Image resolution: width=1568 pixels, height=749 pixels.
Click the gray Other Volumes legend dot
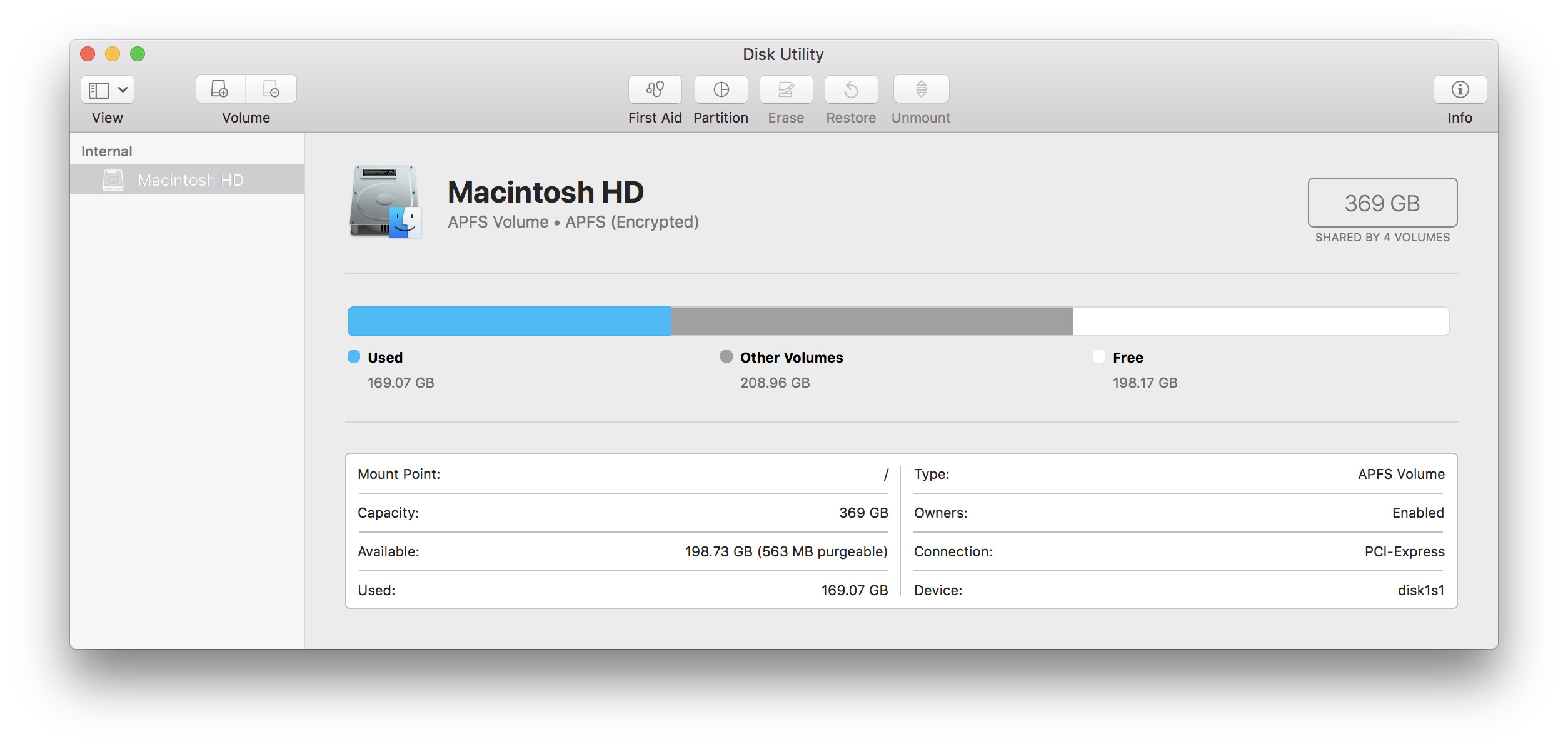726,357
